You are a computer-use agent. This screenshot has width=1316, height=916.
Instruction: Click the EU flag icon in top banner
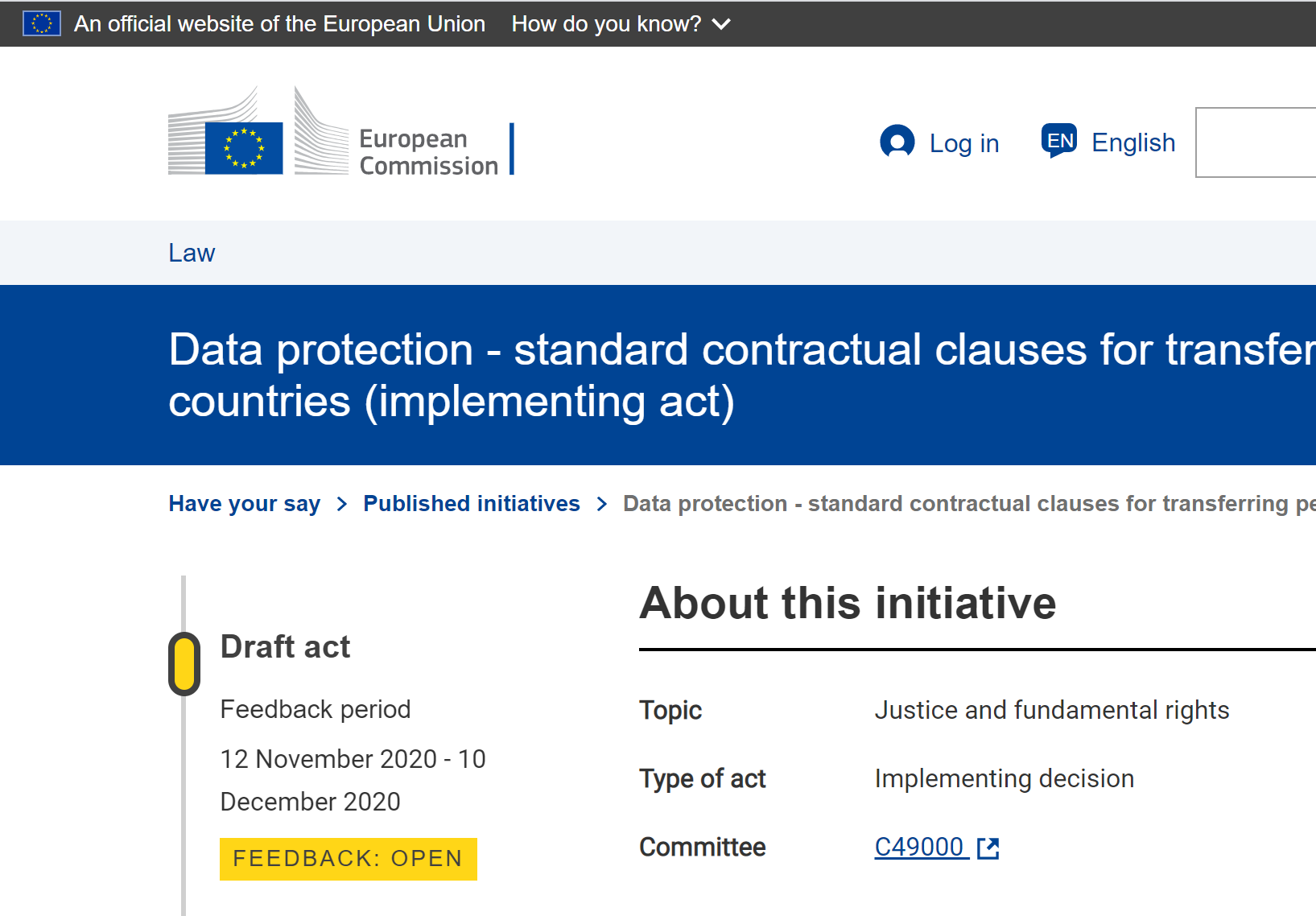[x=42, y=23]
